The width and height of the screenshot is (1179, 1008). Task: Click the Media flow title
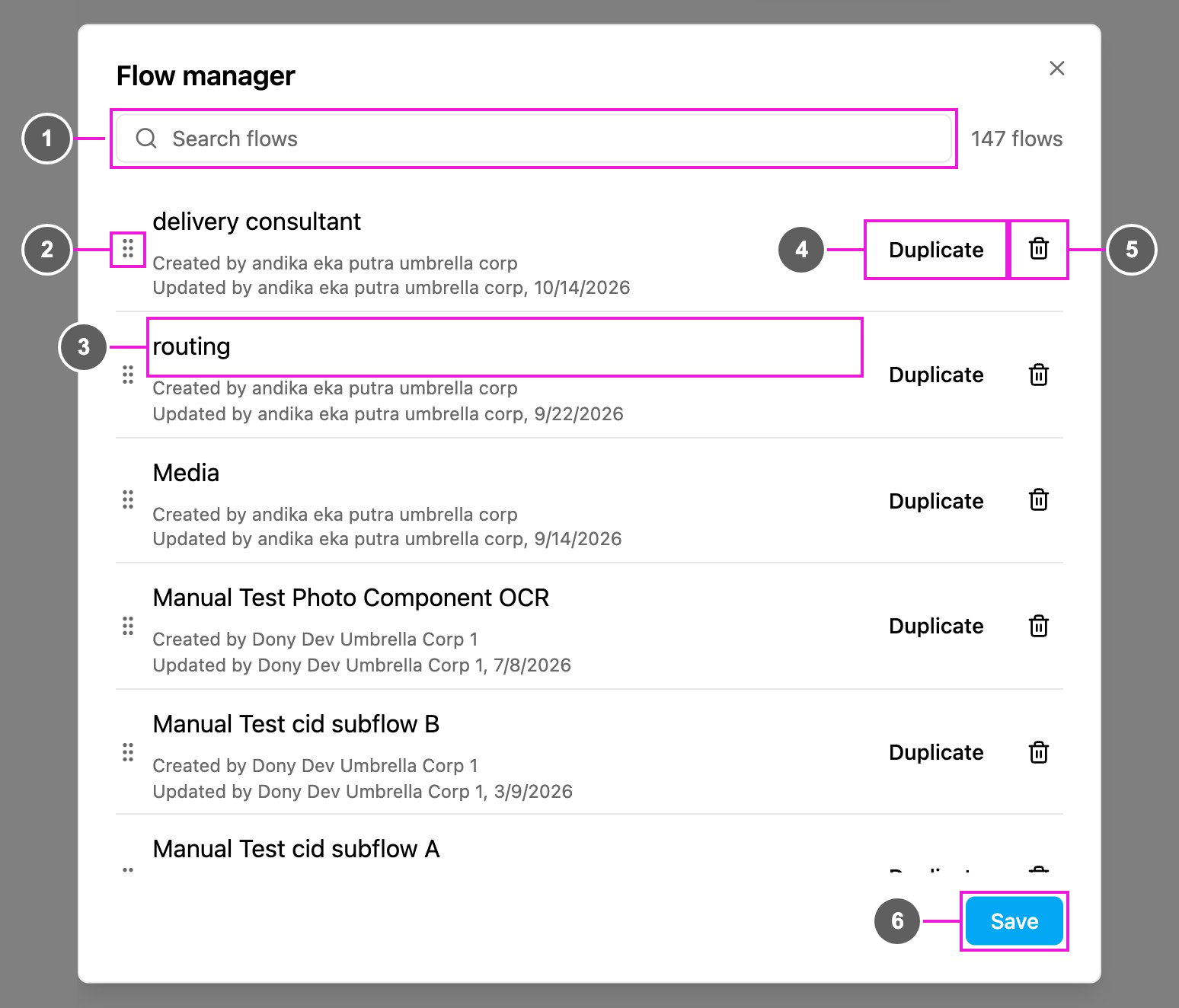(186, 473)
